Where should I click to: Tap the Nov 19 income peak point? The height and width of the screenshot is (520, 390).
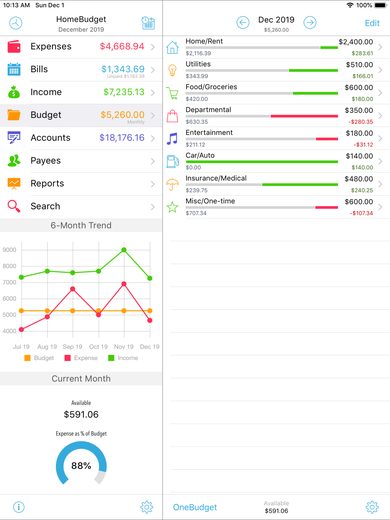124,250
